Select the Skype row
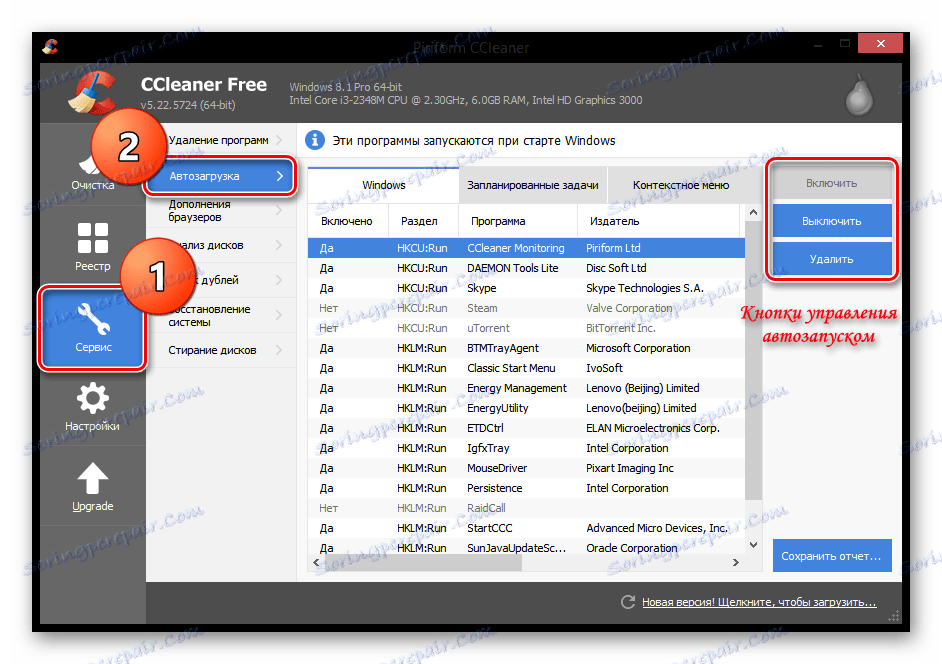The width and height of the screenshot is (942, 664). click(526, 288)
